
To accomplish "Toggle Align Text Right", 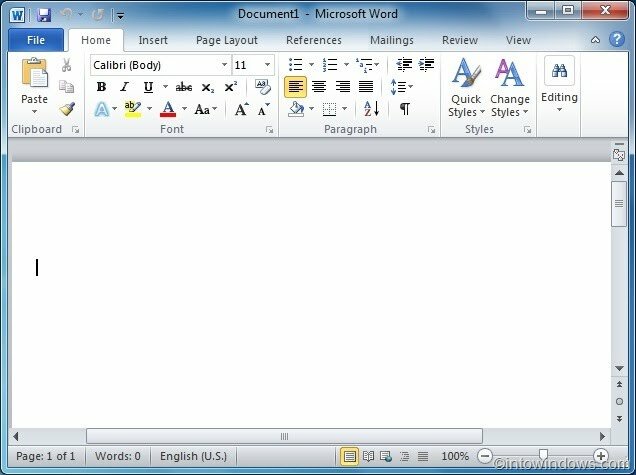I will coord(343,86).
